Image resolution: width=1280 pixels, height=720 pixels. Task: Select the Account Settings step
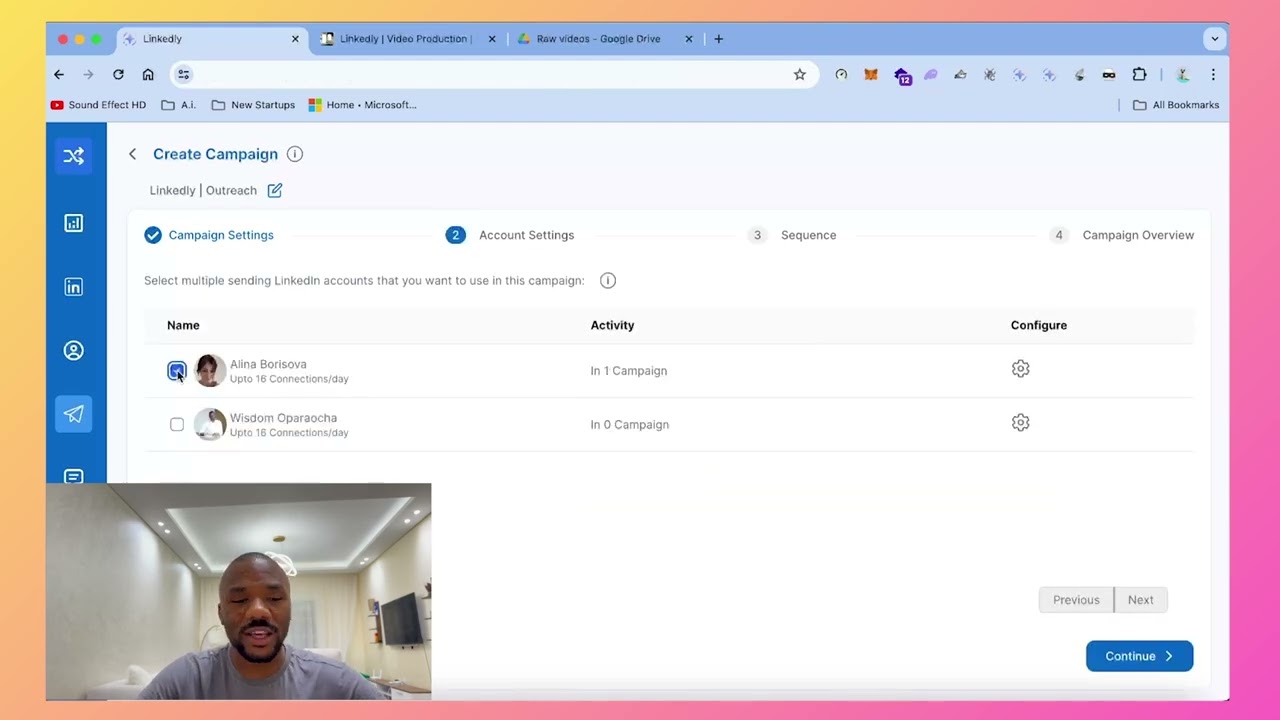pos(511,235)
